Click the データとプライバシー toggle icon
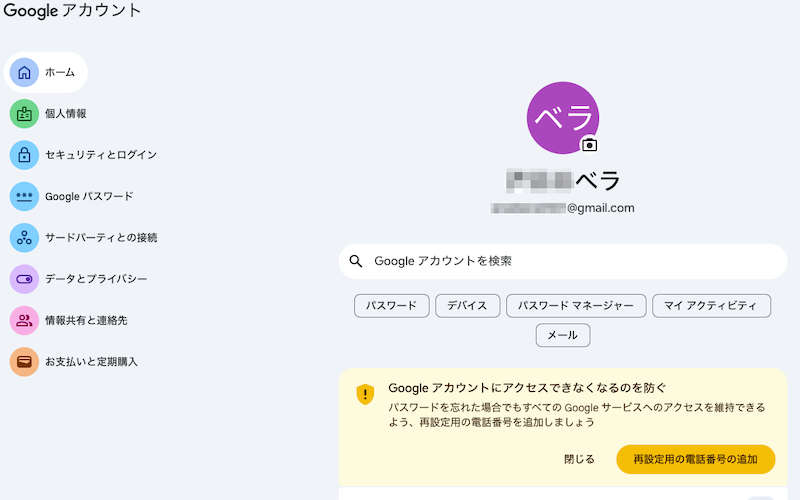This screenshot has height=500, width=800. (24, 279)
